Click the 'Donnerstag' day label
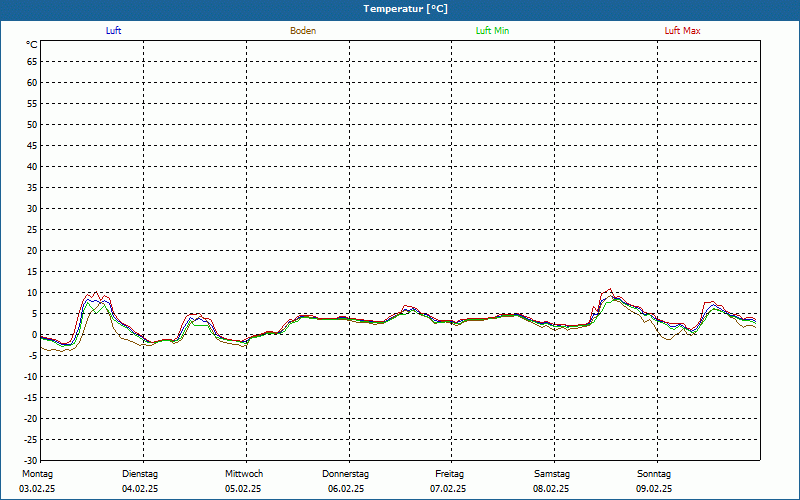The height and width of the screenshot is (500, 800). coord(345,474)
